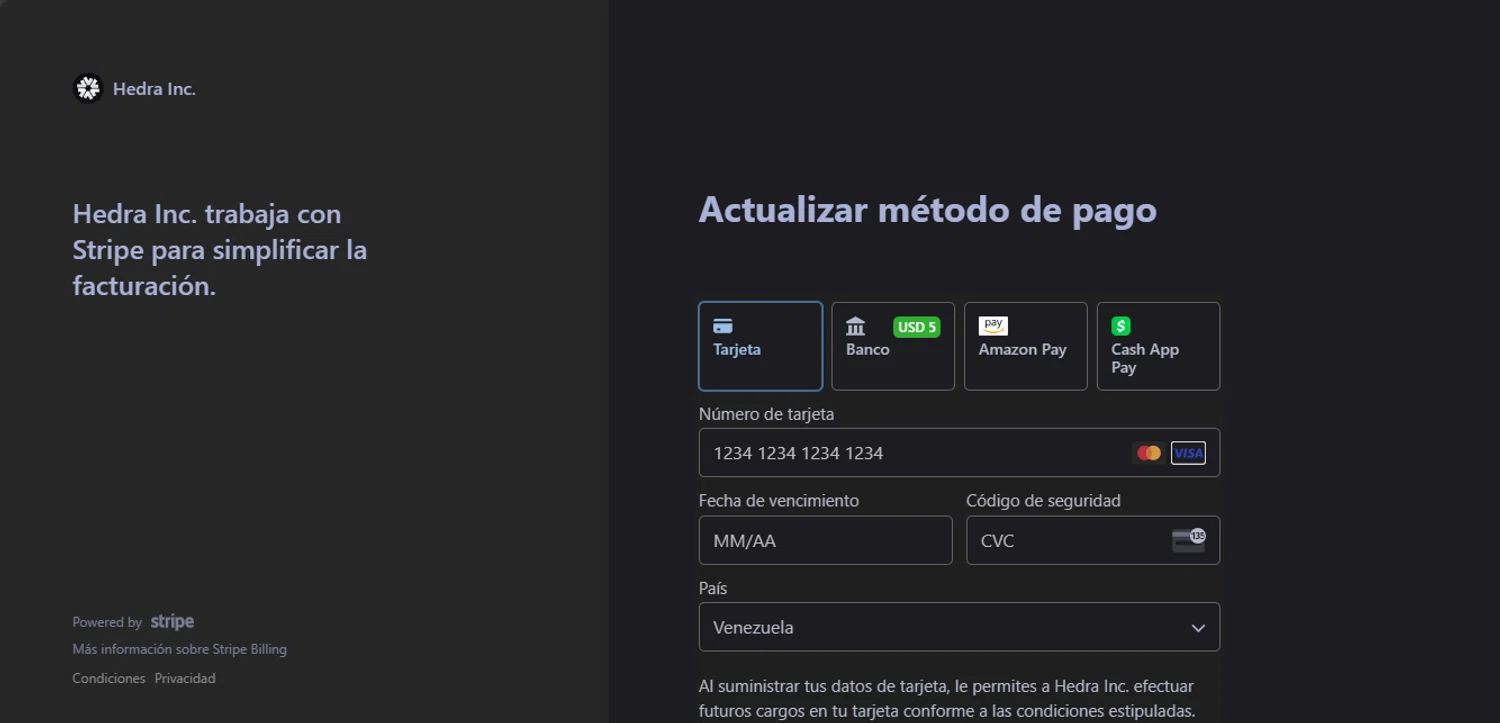Open Más información sobre Stripe Billing

pyautogui.click(x=179, y=649)
